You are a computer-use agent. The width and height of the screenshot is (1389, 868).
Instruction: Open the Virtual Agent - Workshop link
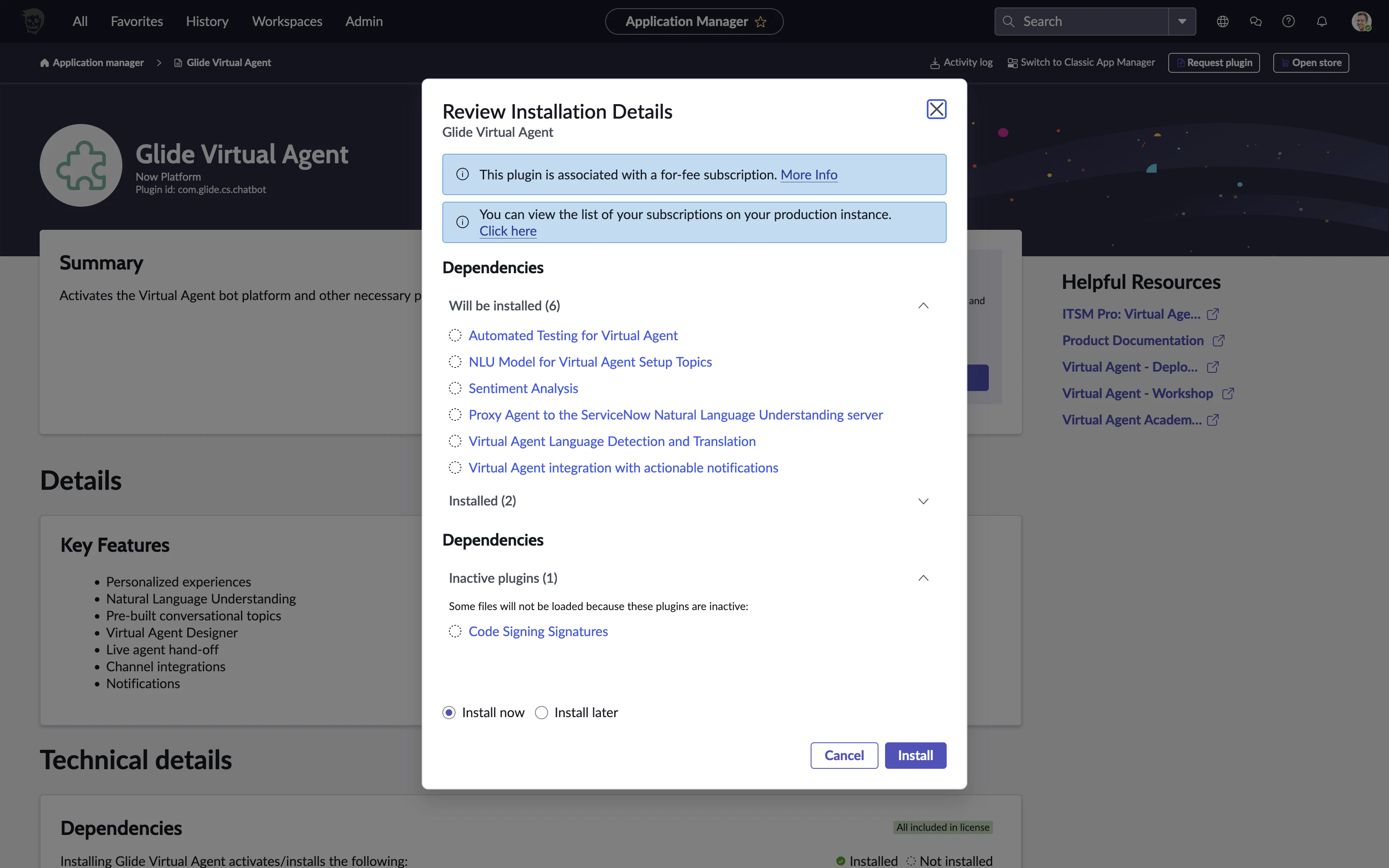pyautogui.click(x=1137, y=393)
